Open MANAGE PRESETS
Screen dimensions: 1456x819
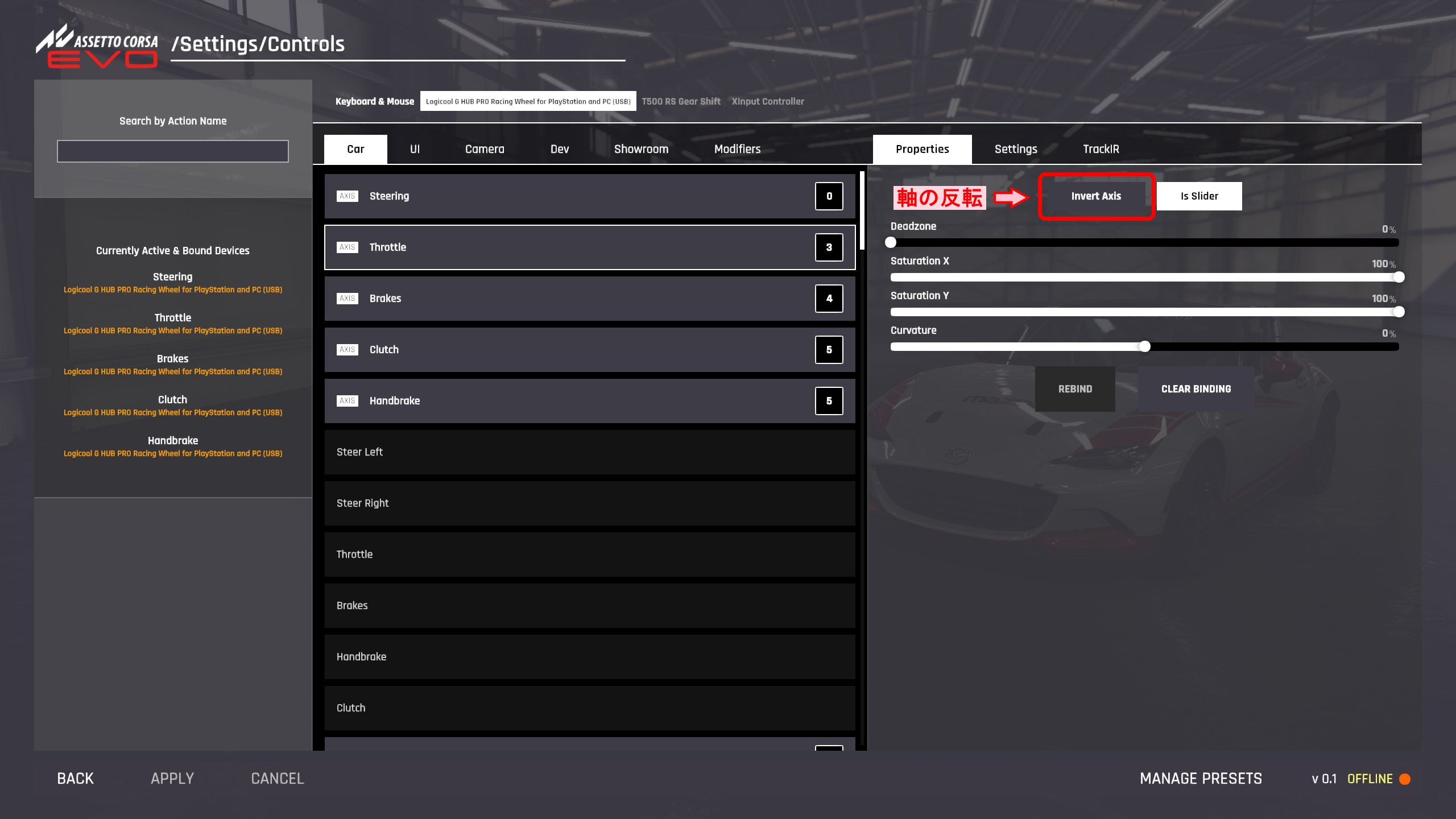coord(1200,779)
